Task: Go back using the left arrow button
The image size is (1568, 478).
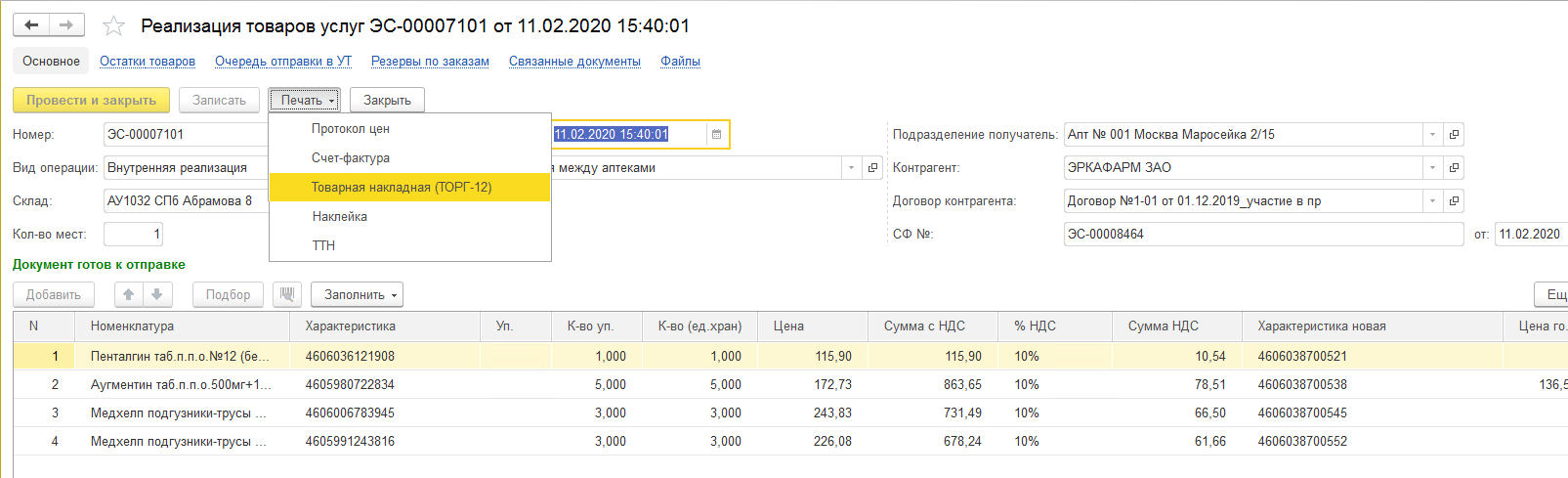Action: coord(31,25)
